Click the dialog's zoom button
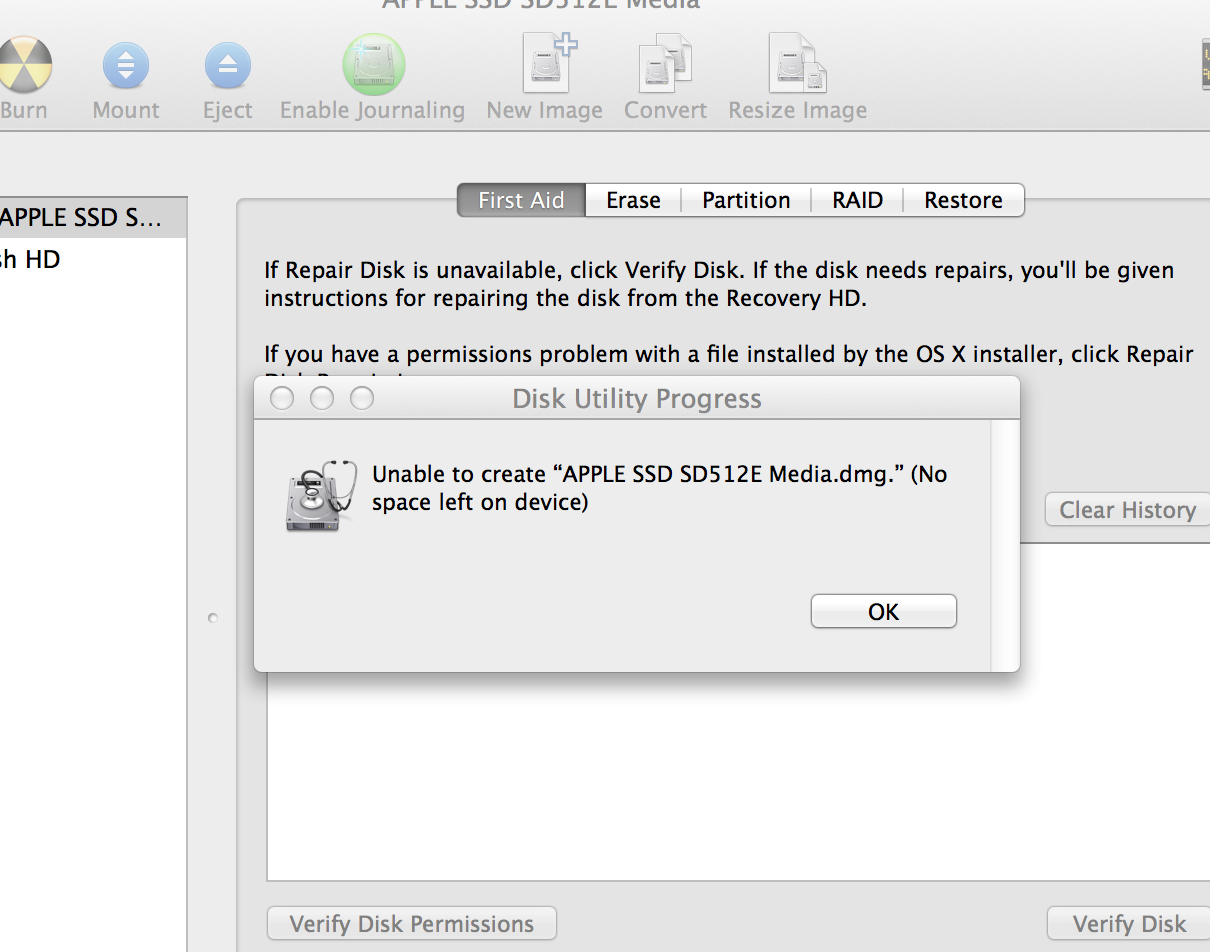 (362, 399)
